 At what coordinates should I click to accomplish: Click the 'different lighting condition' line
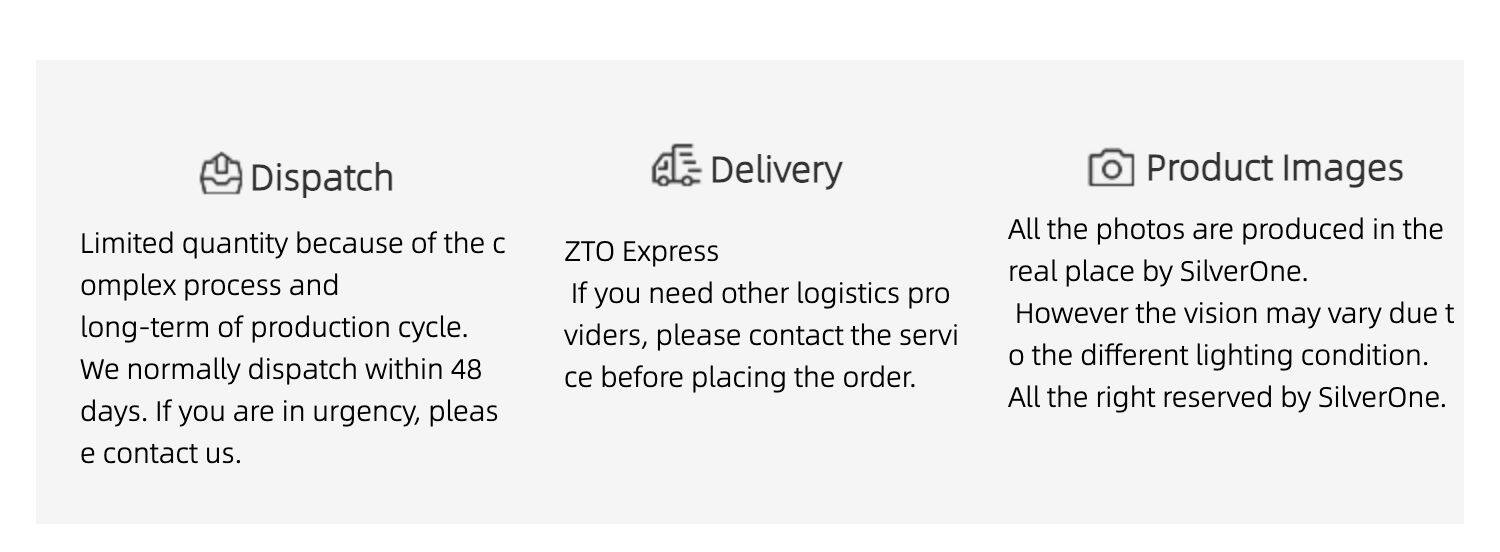[x=1218, y=356]
